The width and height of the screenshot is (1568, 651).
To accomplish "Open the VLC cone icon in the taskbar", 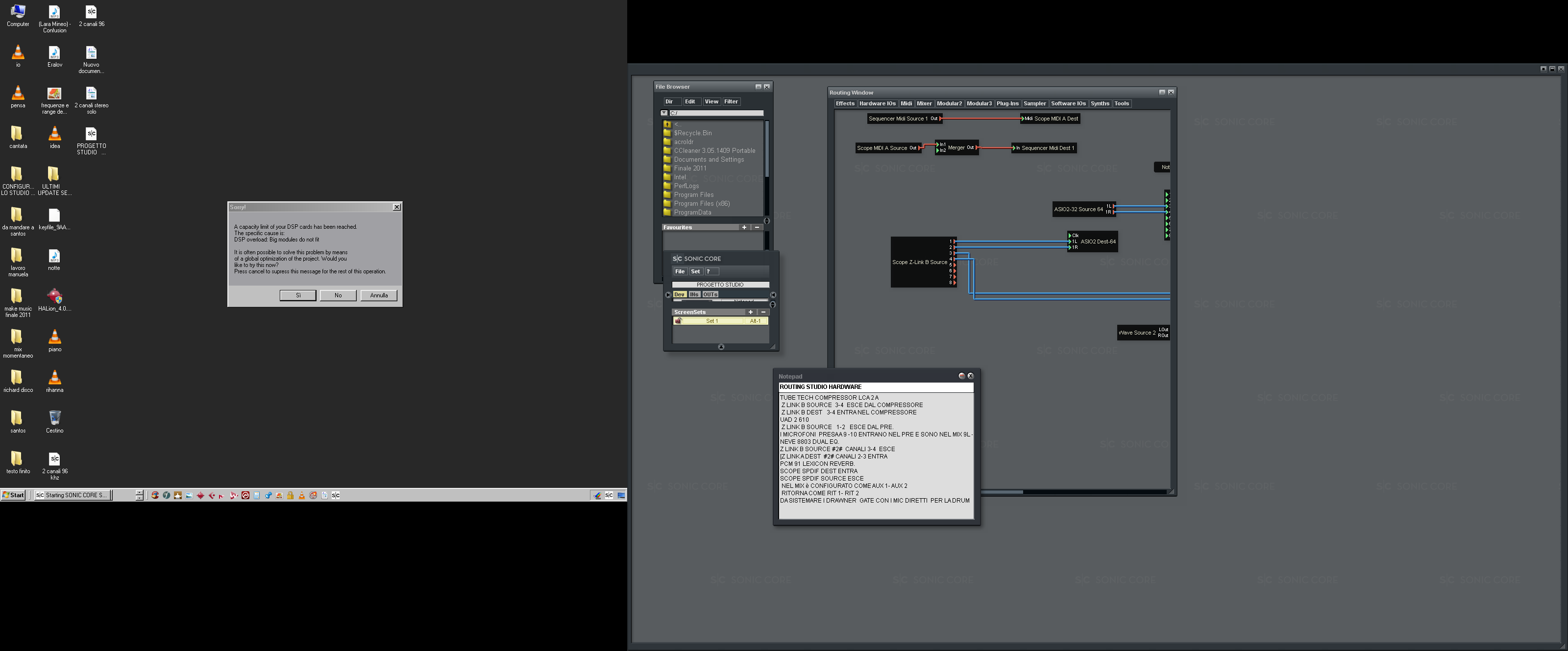I will coord(302,496).
